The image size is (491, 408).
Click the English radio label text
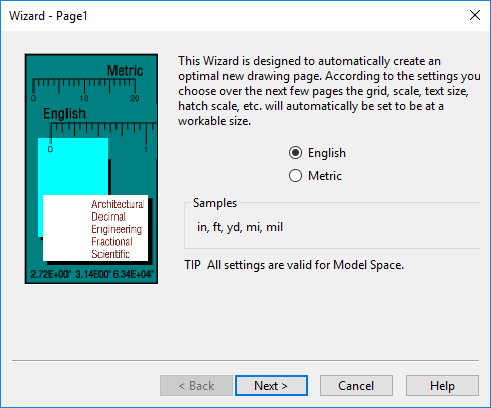tap(327, 153)
